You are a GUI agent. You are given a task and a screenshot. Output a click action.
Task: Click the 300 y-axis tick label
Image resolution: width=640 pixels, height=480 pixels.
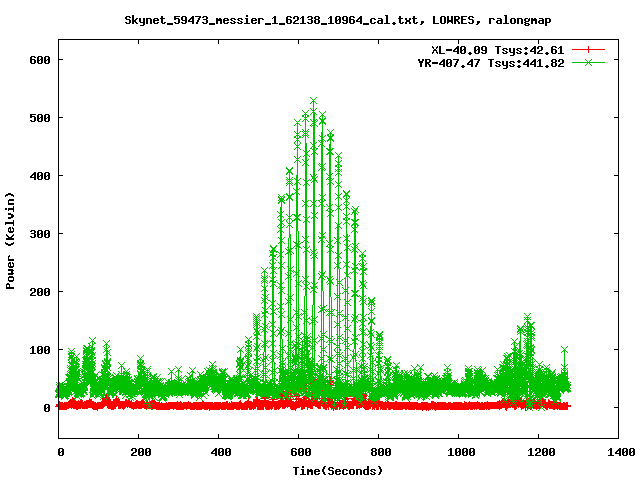tap(40, 234)
